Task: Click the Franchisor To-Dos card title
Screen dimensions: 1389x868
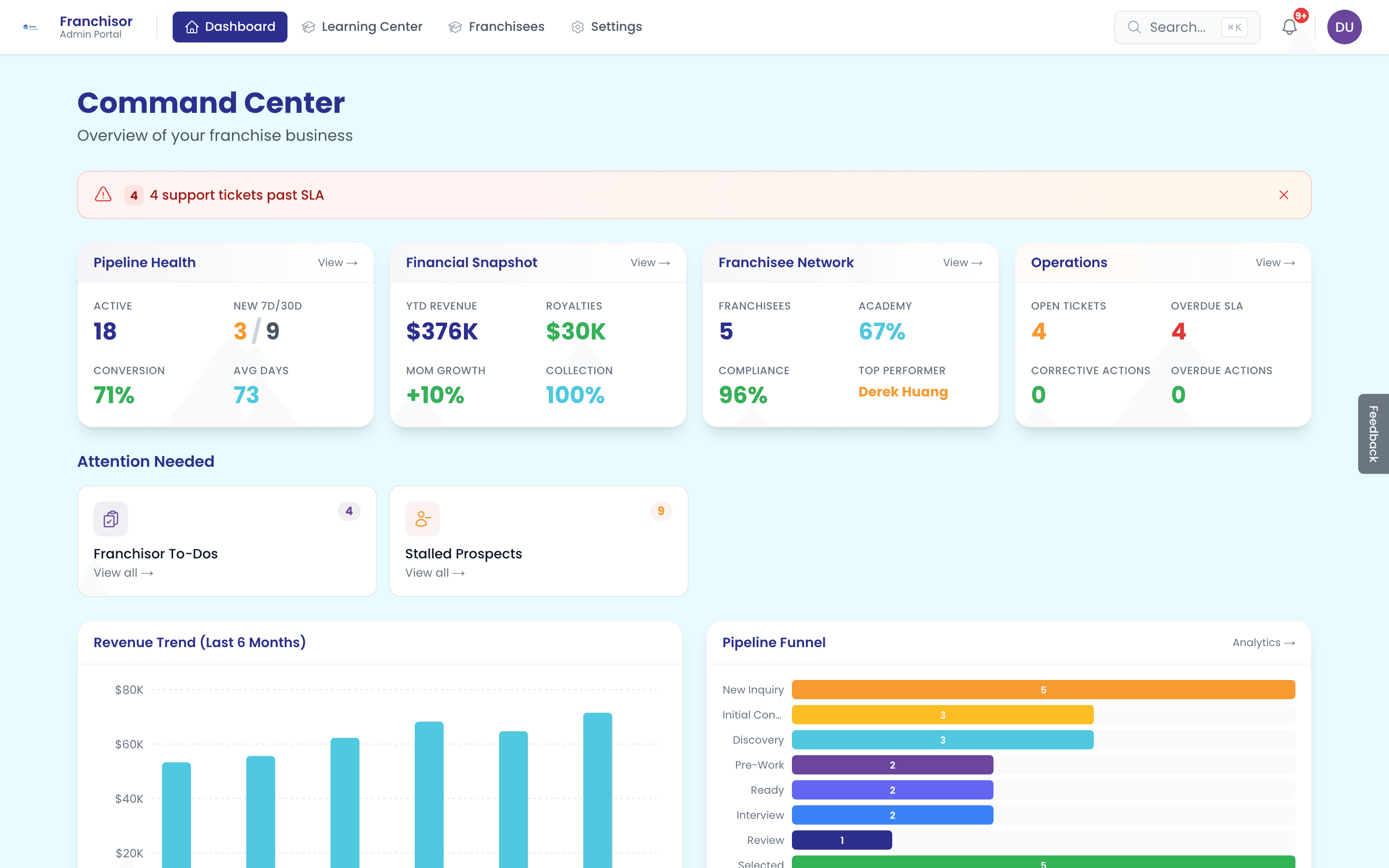Action: pos(156,554)
